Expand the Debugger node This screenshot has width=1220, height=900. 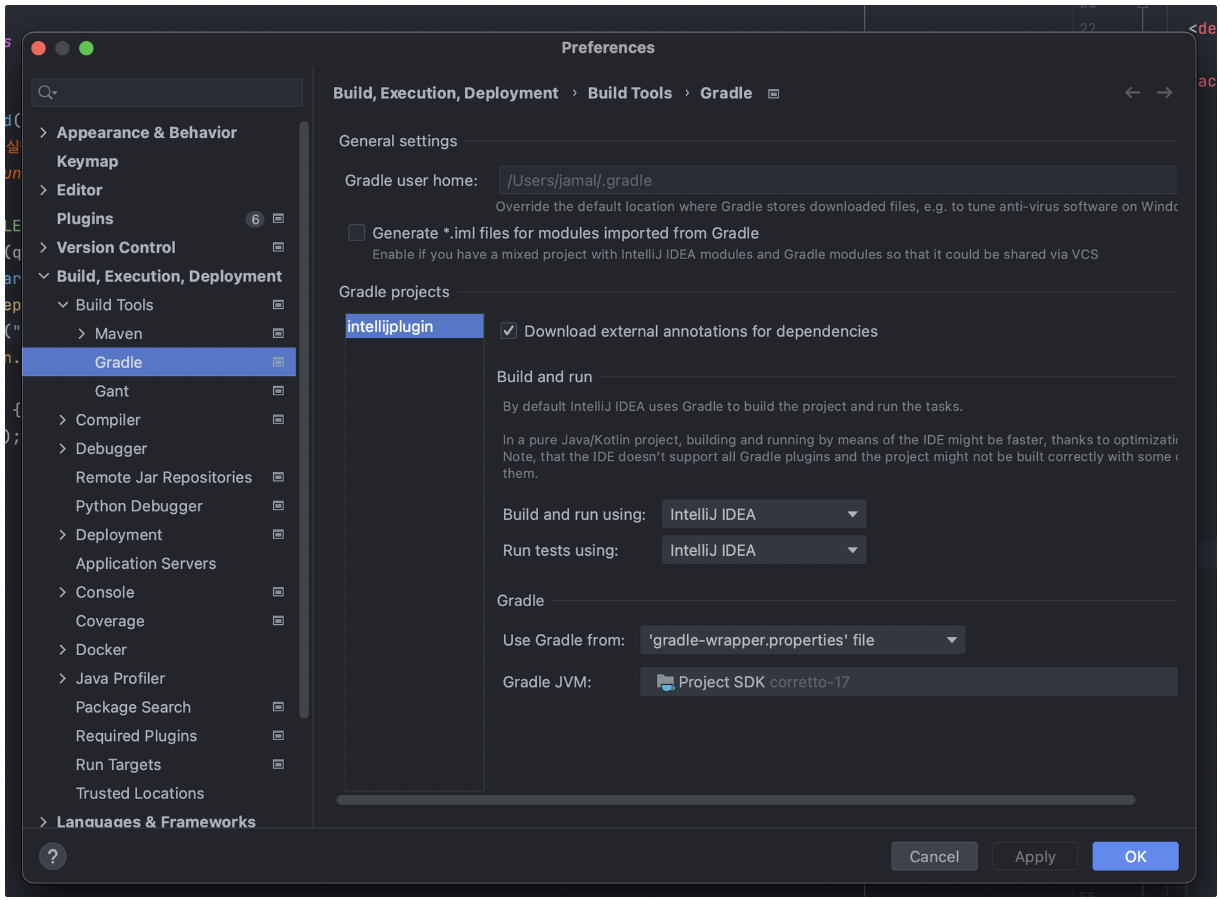(63, 449)
